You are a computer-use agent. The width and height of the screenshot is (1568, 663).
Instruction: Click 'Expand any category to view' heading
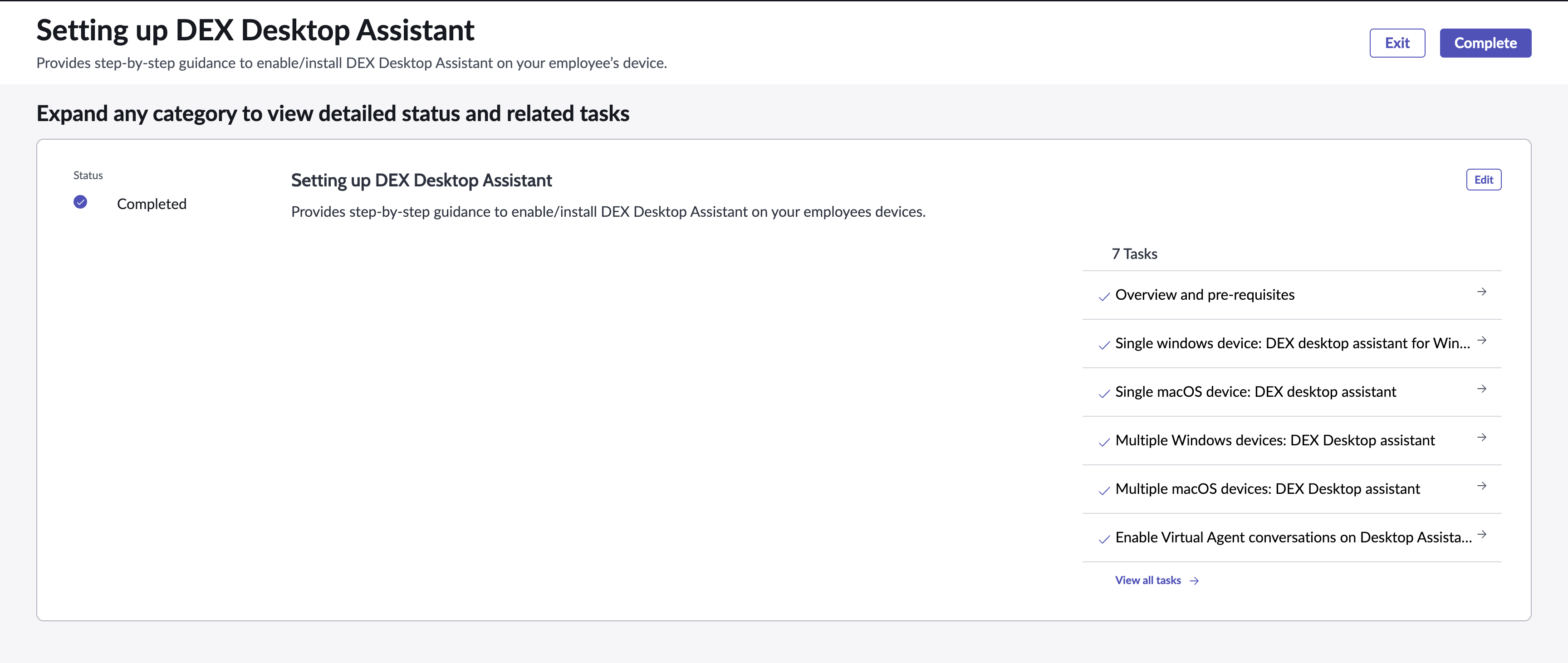(x=333, y=114)
